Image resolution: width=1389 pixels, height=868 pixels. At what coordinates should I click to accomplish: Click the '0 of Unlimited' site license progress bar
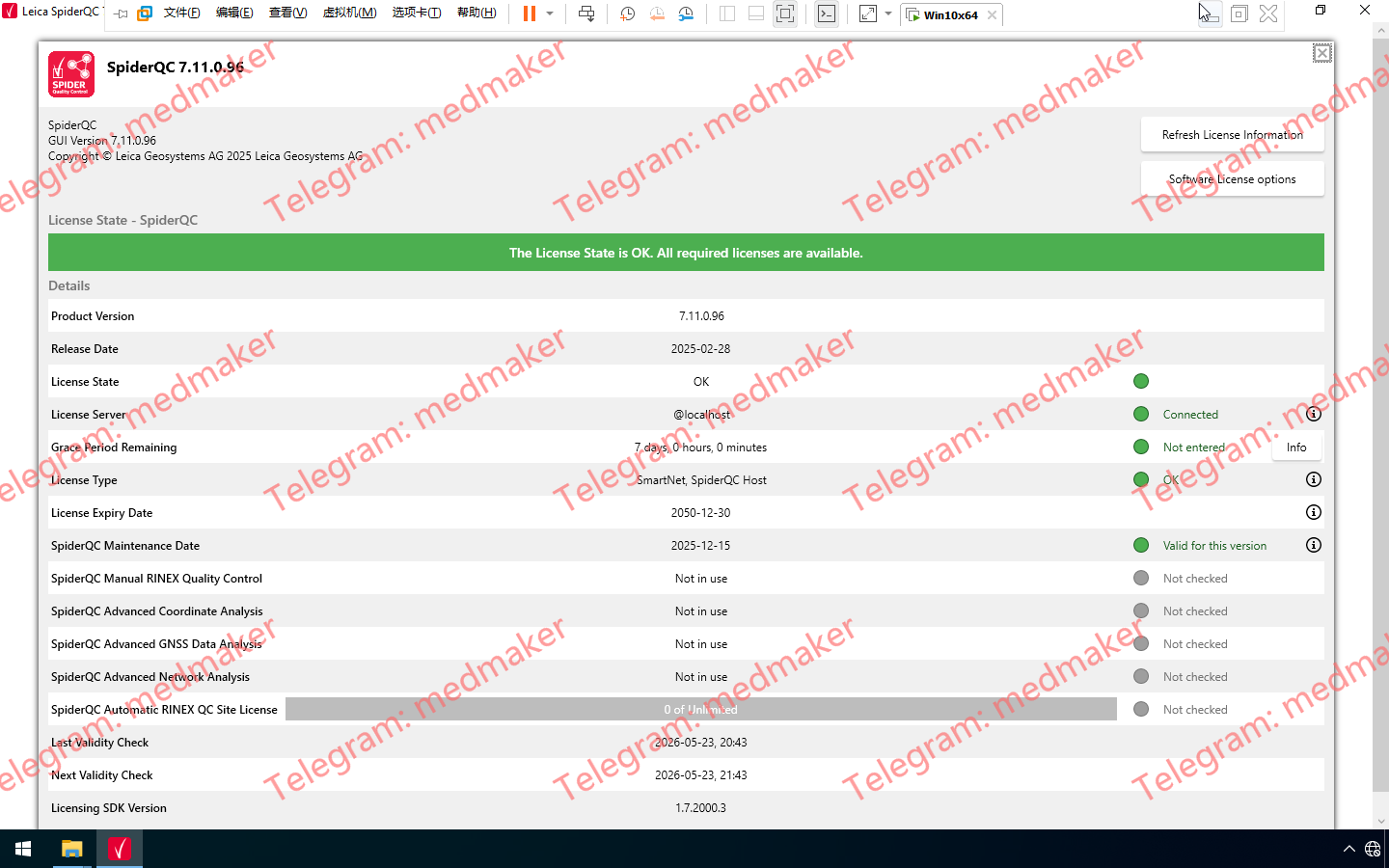coord(701,709)
